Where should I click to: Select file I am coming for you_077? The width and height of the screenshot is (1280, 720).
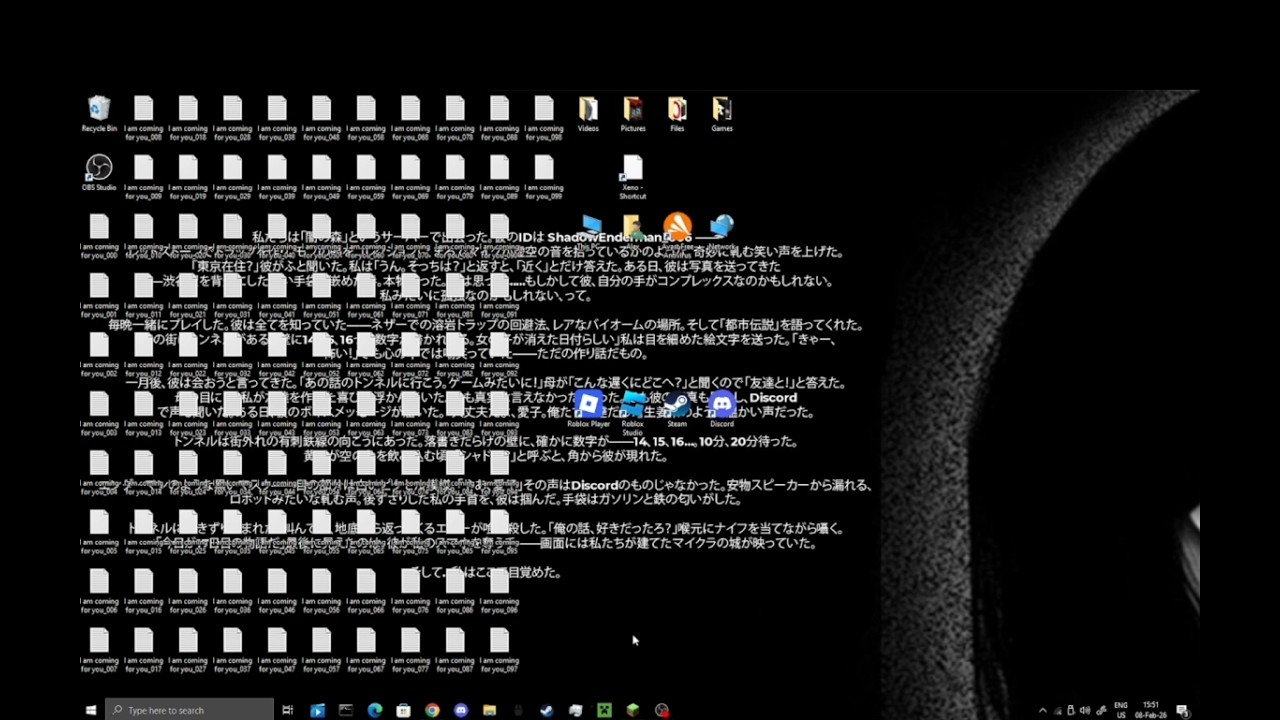click(x=411, y=650)
